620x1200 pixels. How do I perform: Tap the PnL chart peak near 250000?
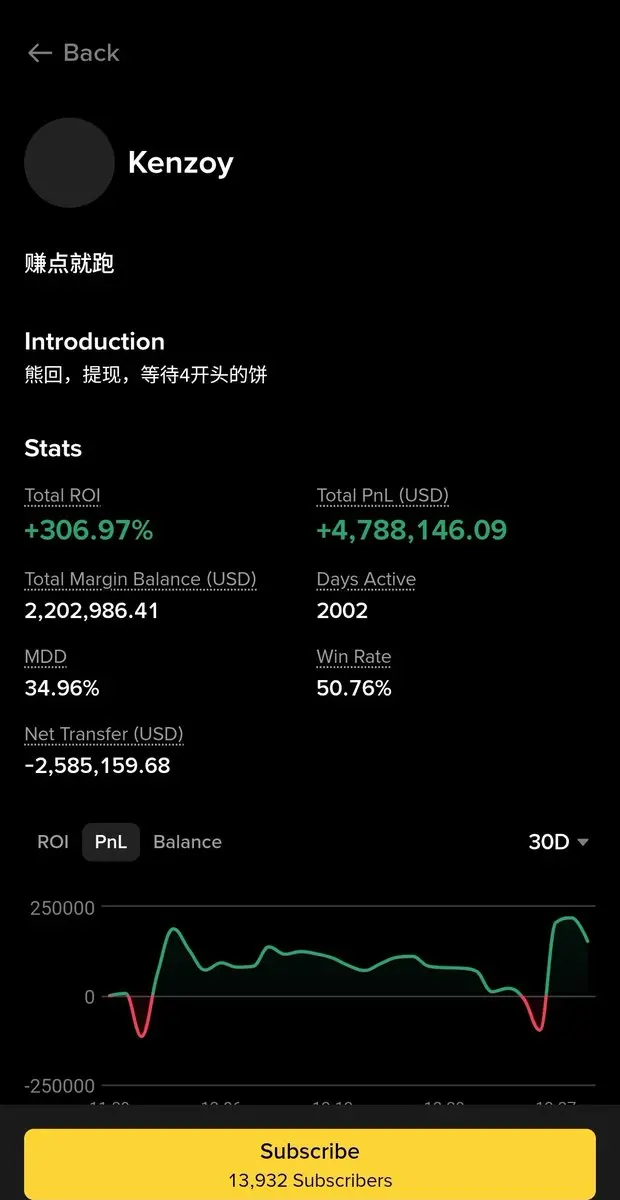click(568, 918)
